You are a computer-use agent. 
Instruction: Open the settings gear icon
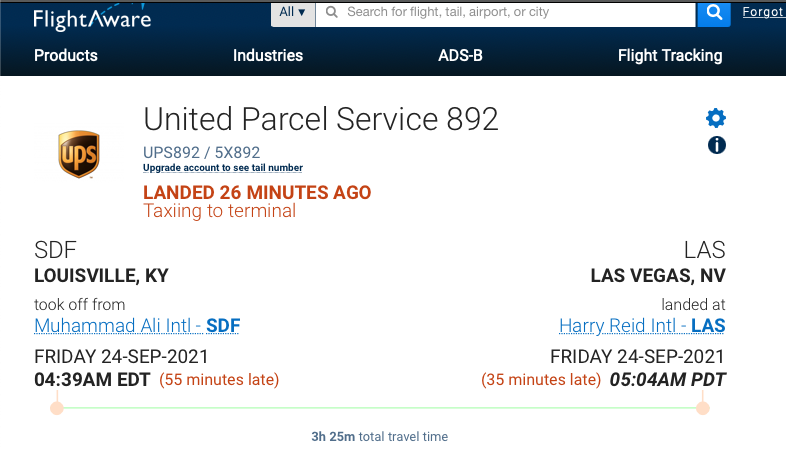tap(716, 119)
